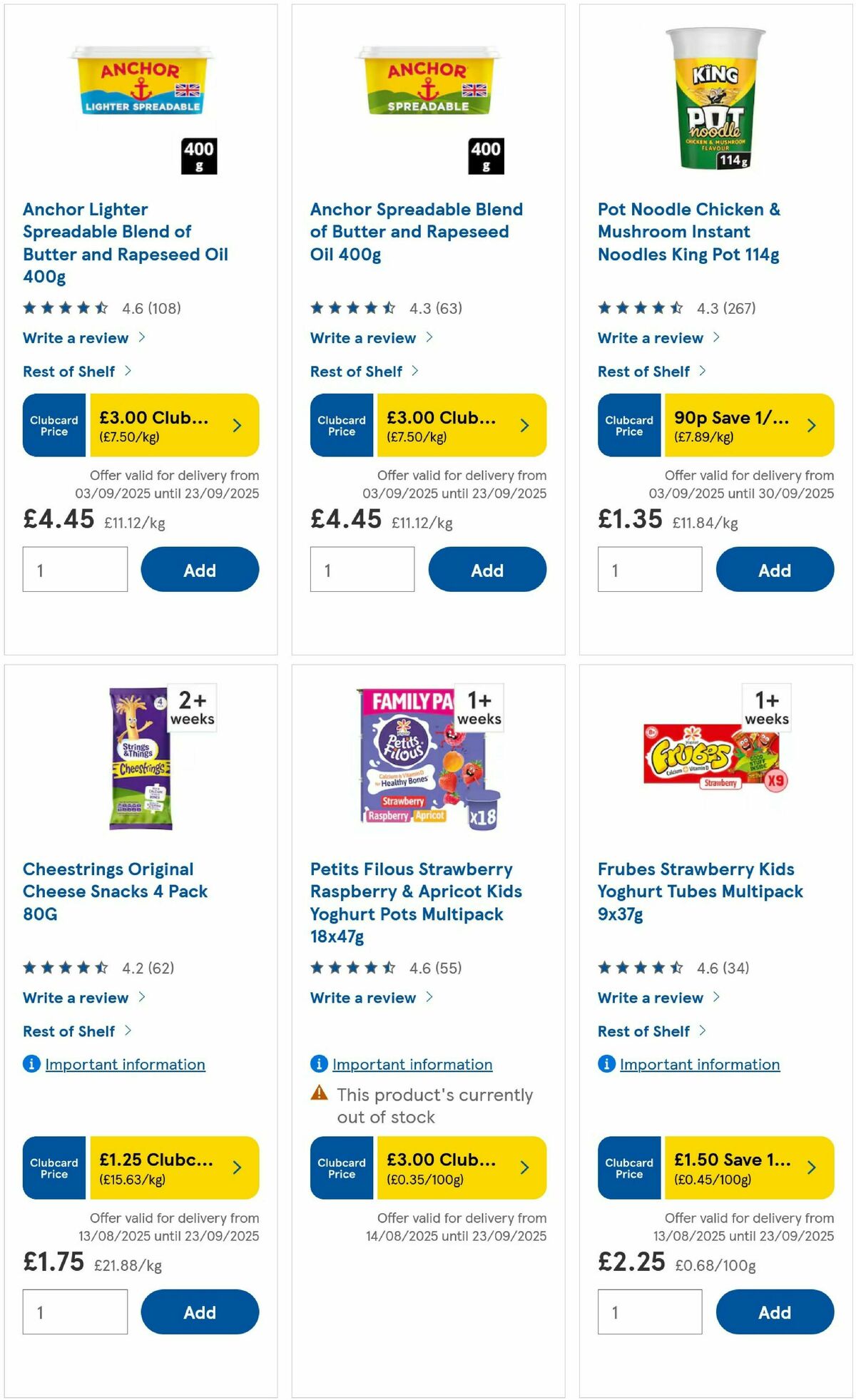Click the quantity input for Frubes
This screenshot has height=1400, width=856.
649,1312
